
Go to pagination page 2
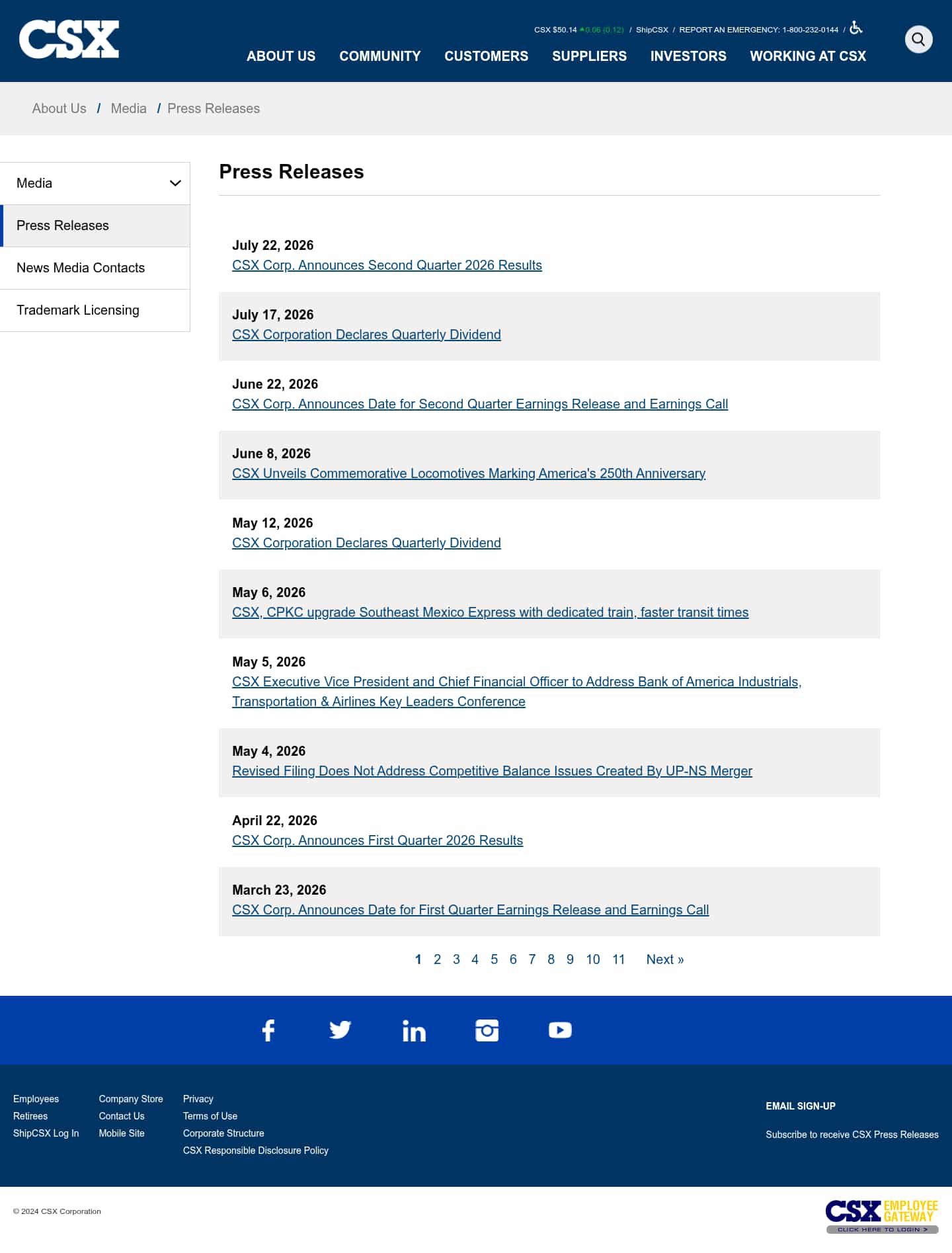tap(437, 959)
